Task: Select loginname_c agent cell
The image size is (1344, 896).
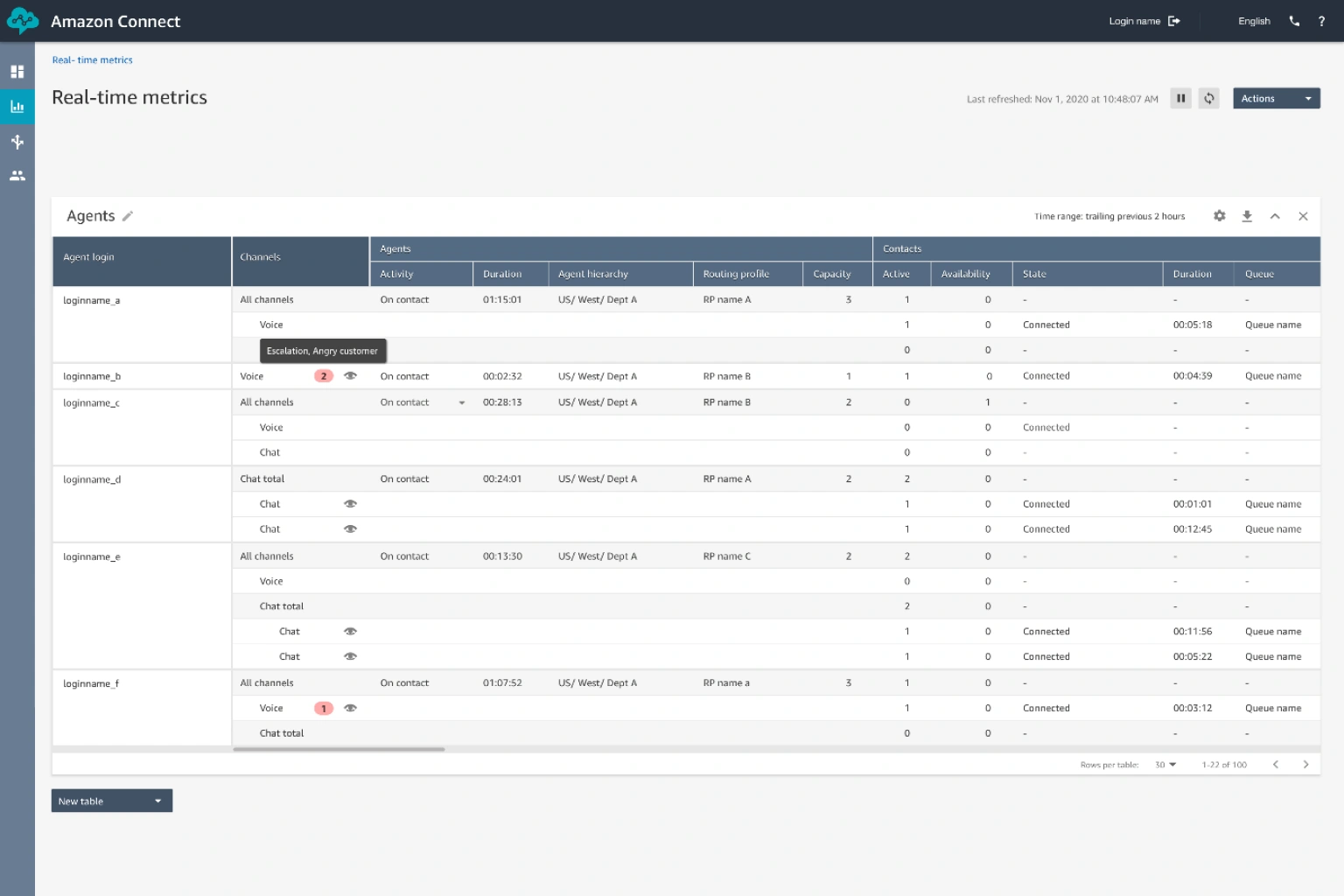Action: [x=142, y=428]
